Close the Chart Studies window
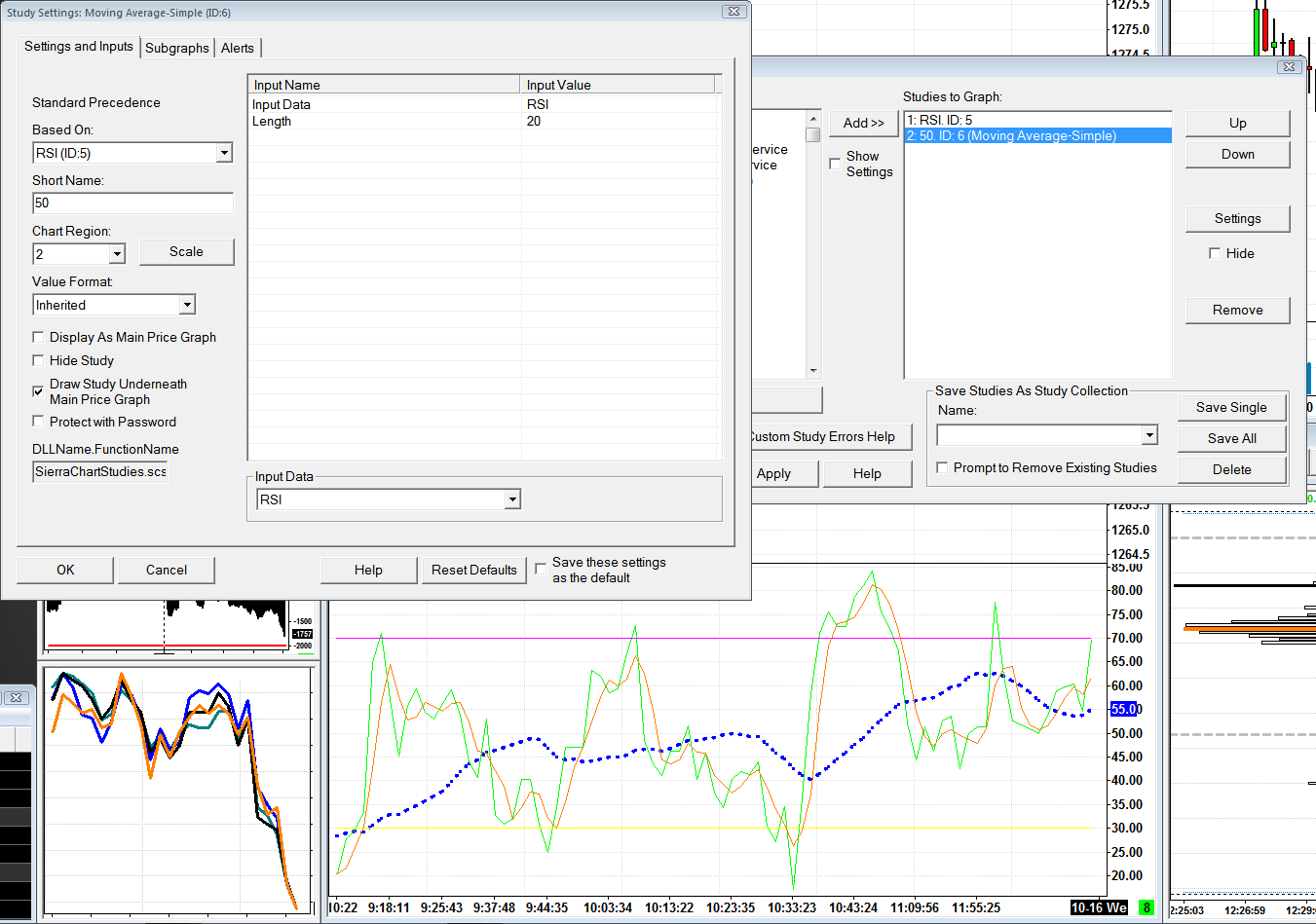This screenshot has height=924, width=1316. click(1289, 67)
